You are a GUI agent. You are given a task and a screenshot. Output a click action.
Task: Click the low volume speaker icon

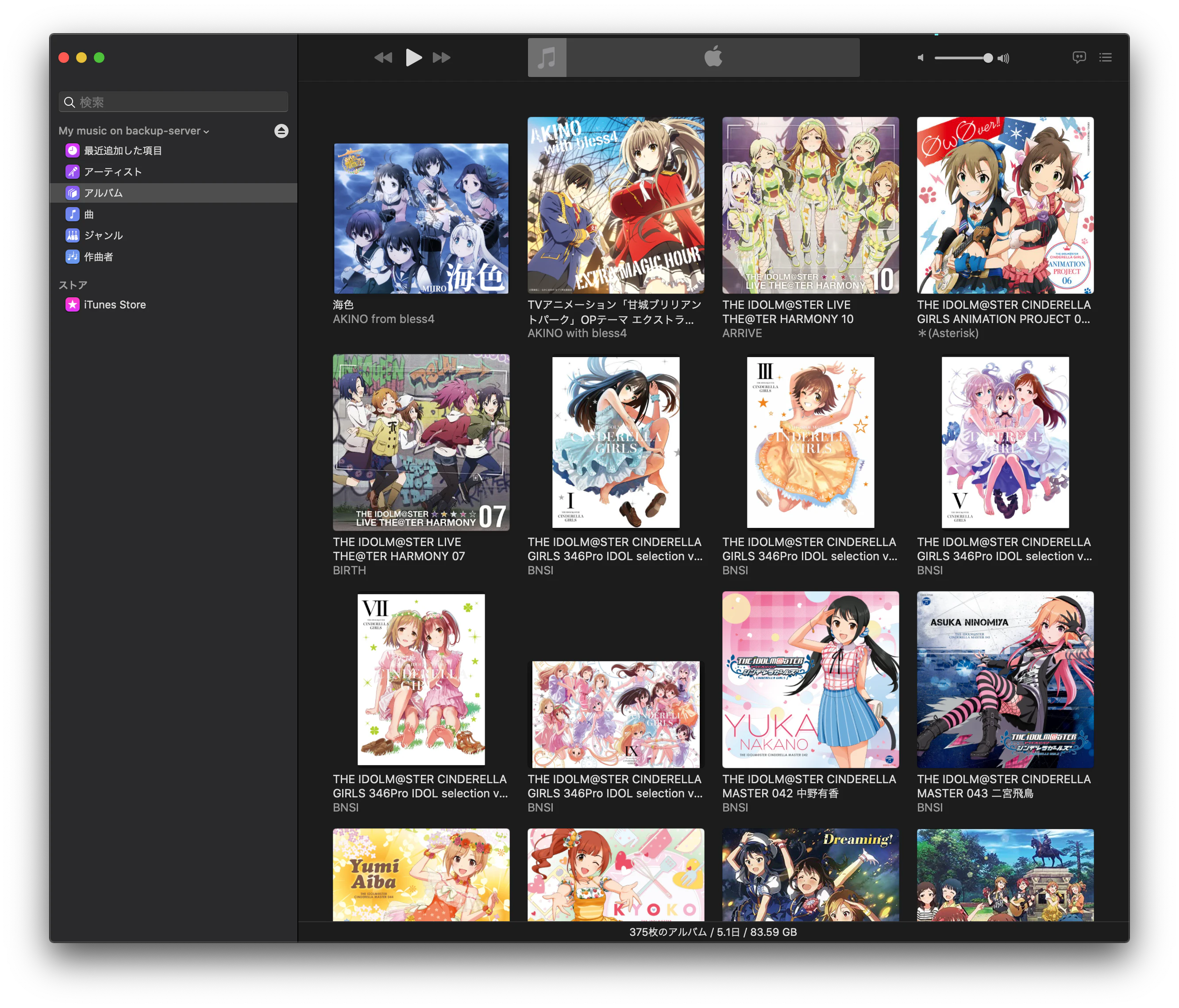click(921, 58)
